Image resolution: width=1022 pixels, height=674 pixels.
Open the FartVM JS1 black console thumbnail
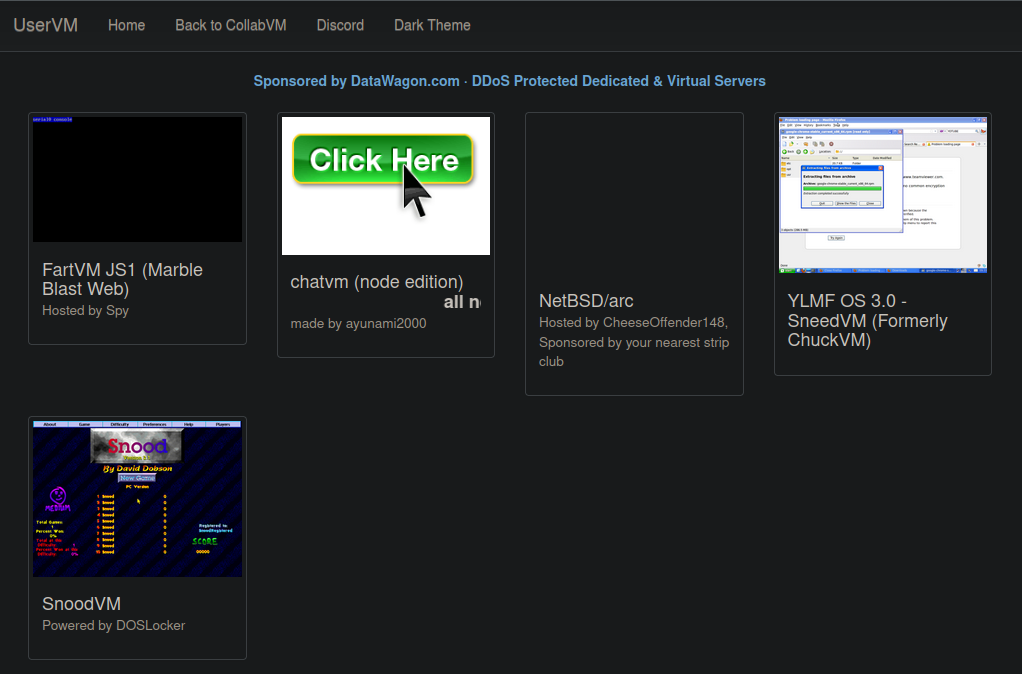(x=137, y=179)
